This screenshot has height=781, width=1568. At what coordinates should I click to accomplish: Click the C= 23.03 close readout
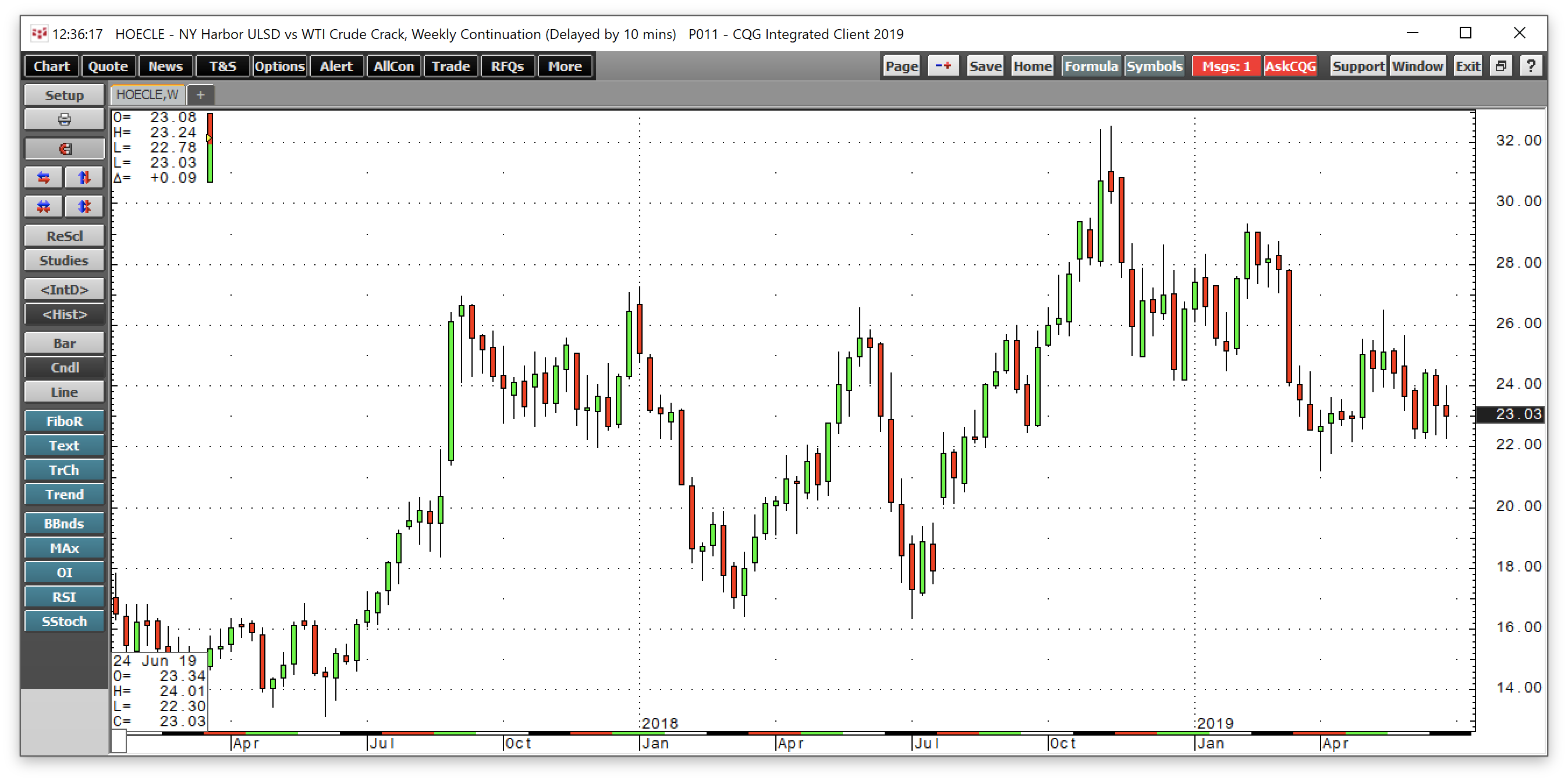[159, 721]
